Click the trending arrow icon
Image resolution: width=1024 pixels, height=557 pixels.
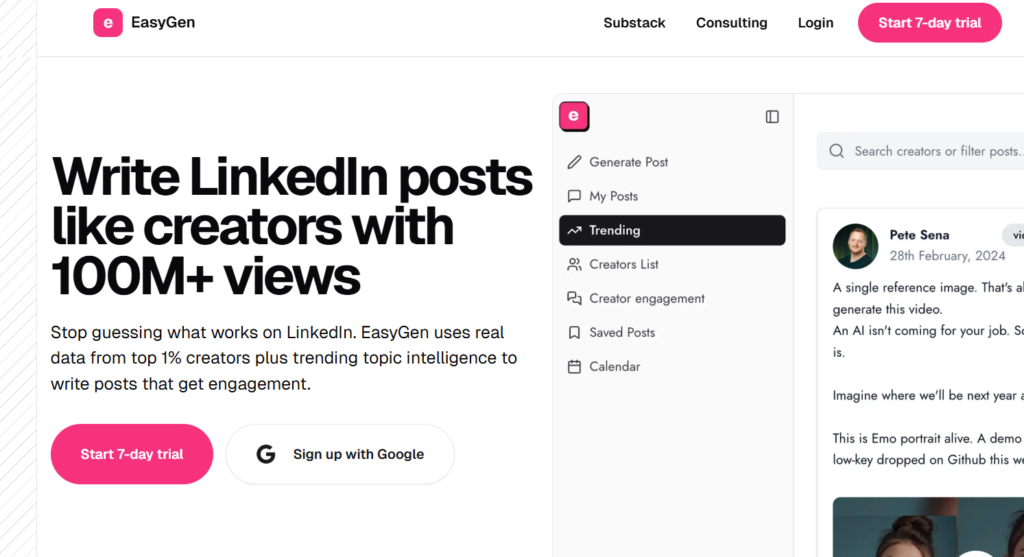click(x=574, y=230)
